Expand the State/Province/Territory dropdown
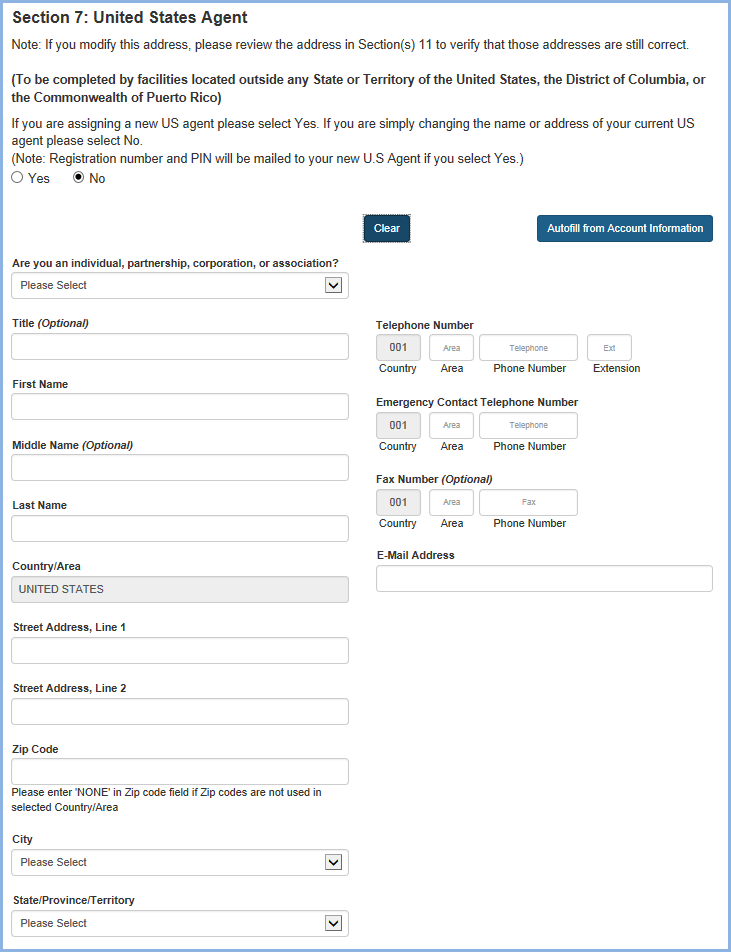This screenshot has height=952, width=731. tap(180, 924)
